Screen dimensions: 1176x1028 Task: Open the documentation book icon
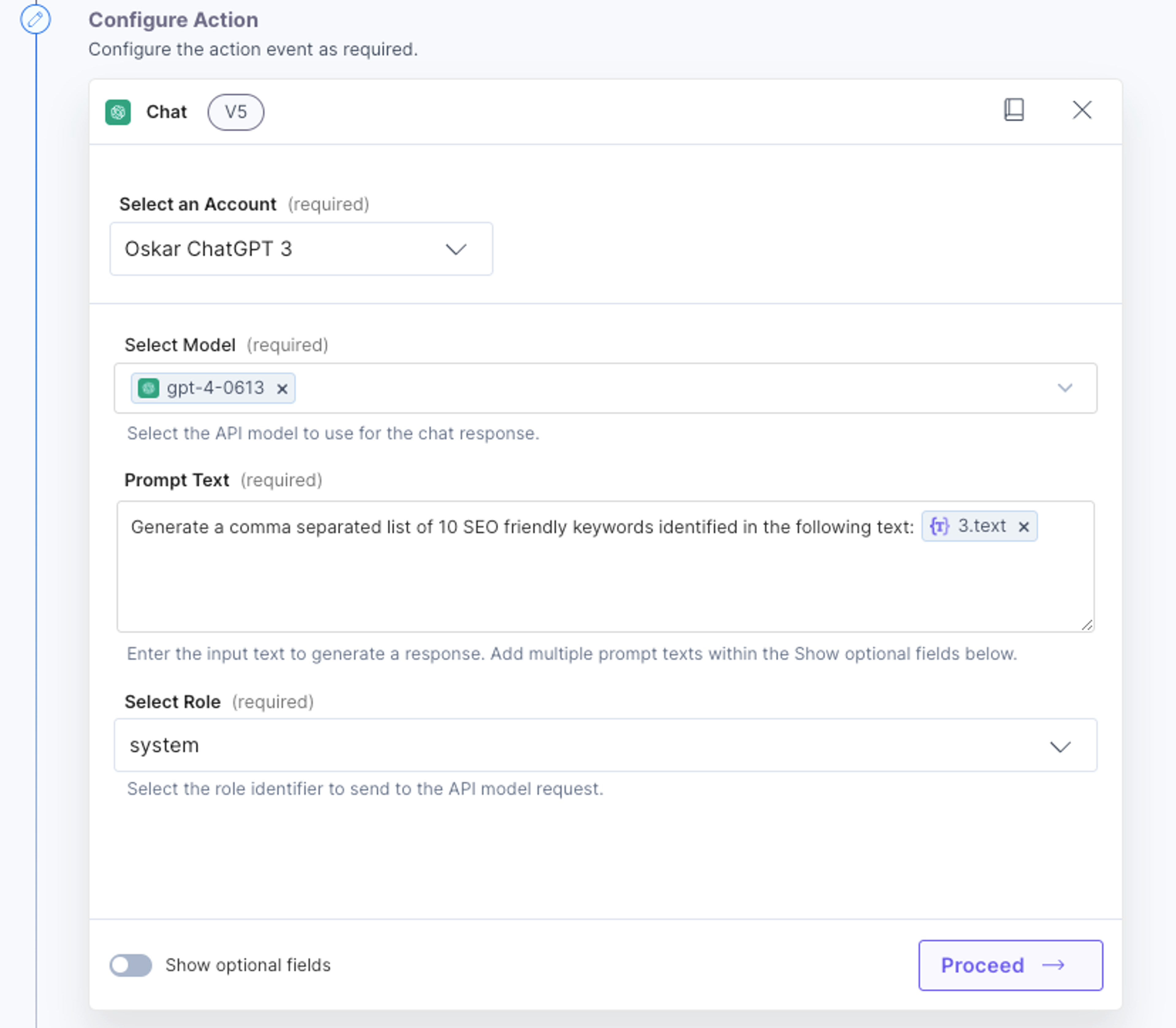1014,110
